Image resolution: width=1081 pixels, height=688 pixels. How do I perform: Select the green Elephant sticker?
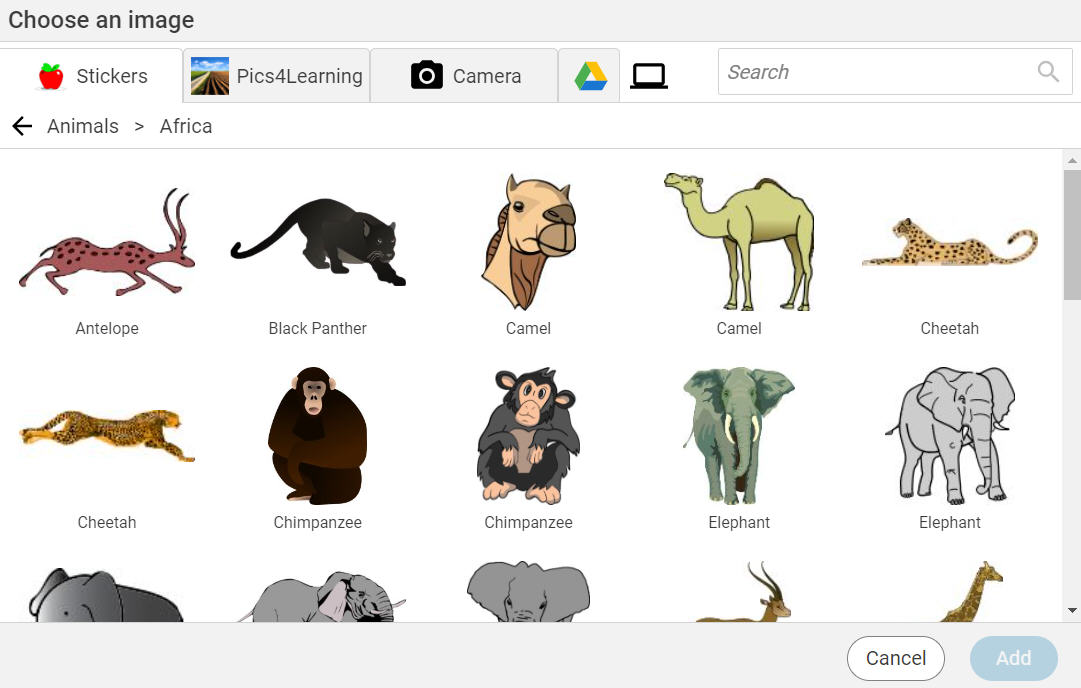tap(739, 435)
